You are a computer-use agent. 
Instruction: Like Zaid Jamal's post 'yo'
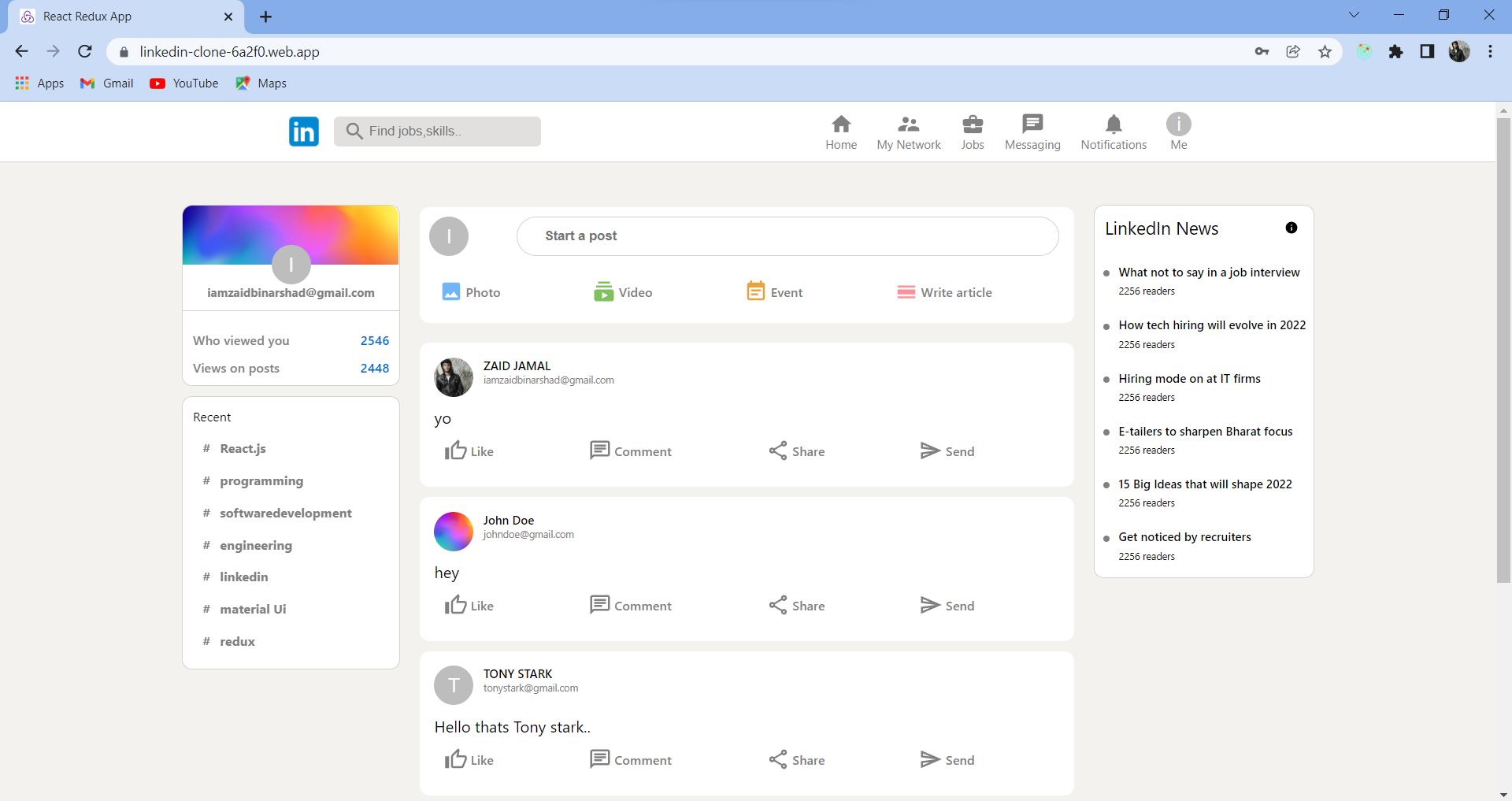(x=469, y=451)
